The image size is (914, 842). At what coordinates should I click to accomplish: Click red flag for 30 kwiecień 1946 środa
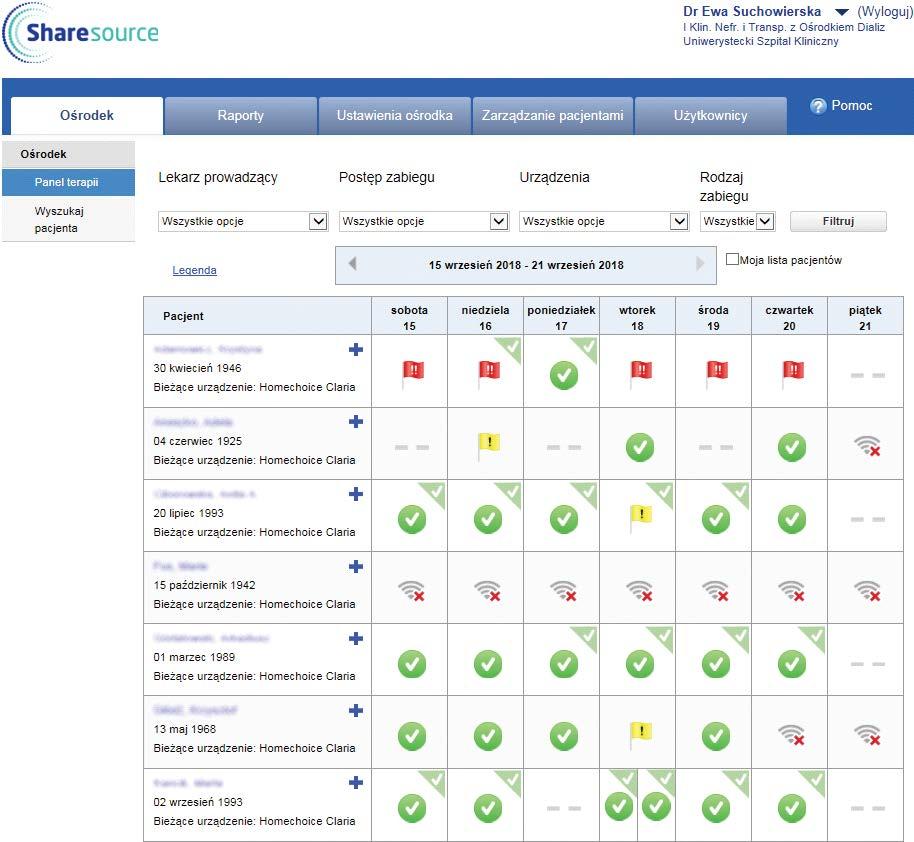click(716, 374)
